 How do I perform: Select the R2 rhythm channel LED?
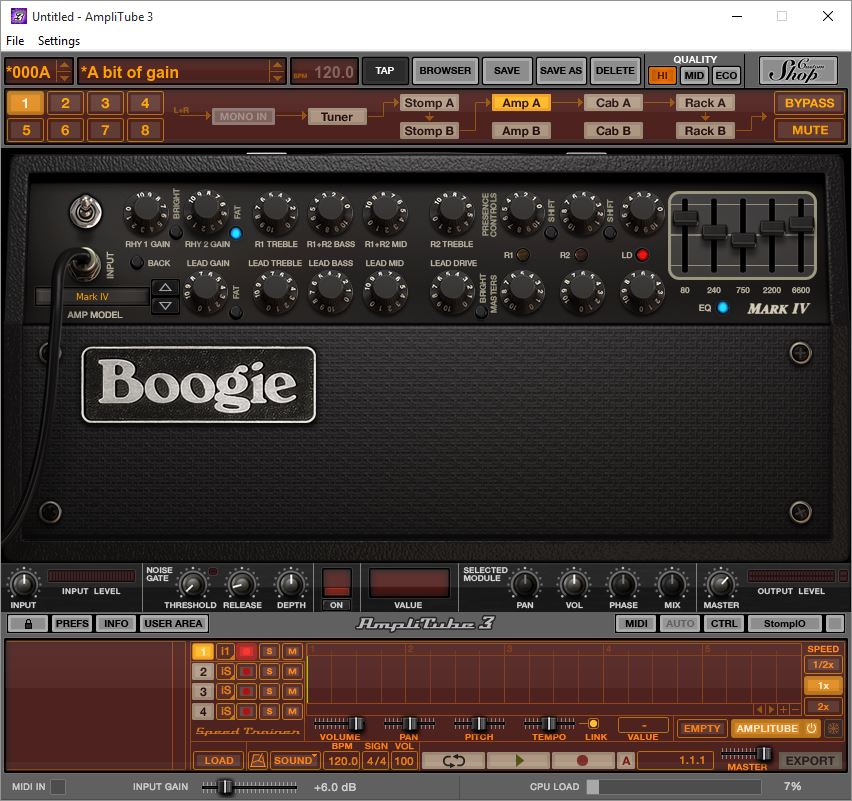pos(581,255)
